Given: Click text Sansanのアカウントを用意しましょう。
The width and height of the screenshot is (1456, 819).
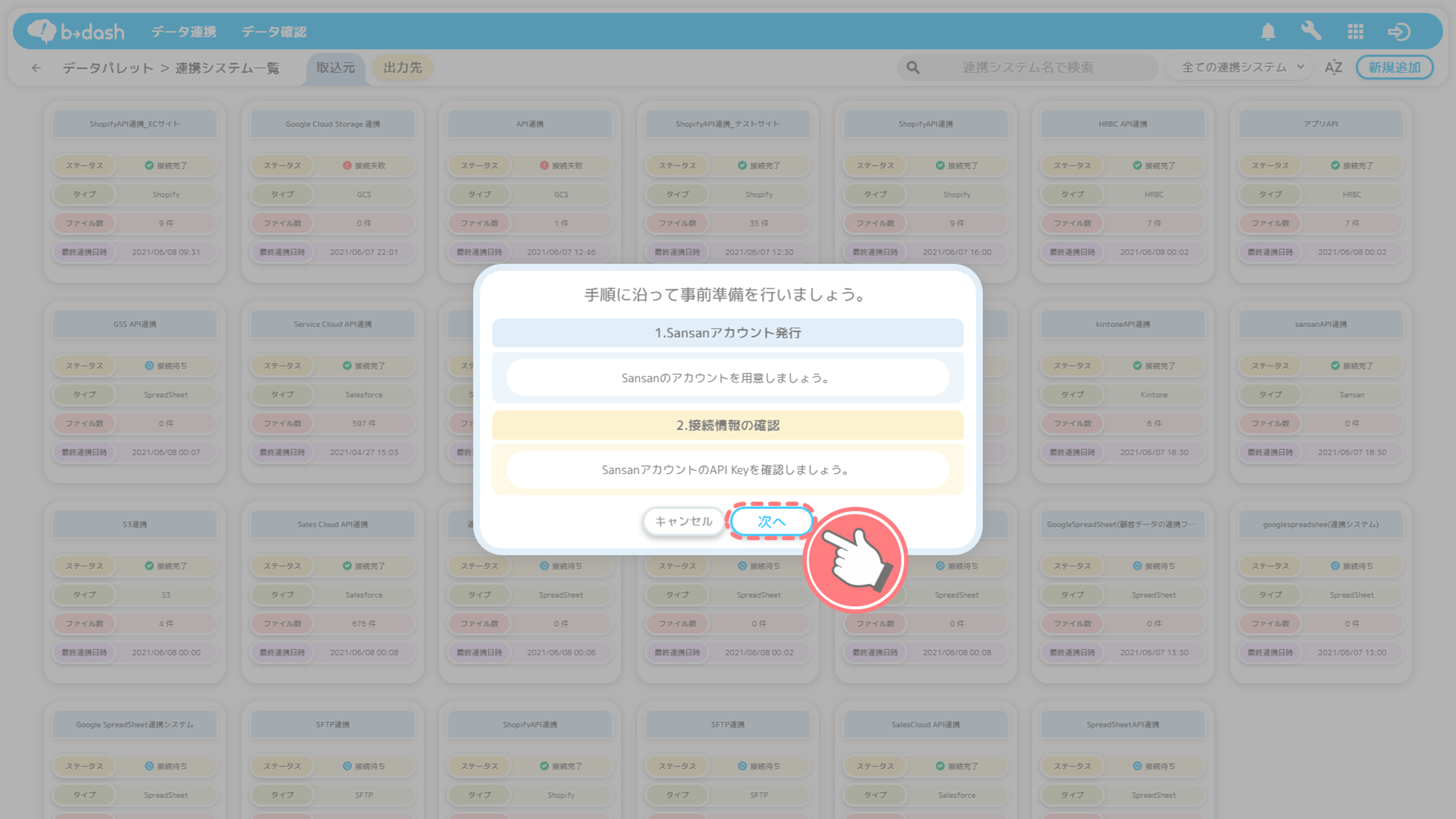Looking at the screenshot, I should click(726, 378).
